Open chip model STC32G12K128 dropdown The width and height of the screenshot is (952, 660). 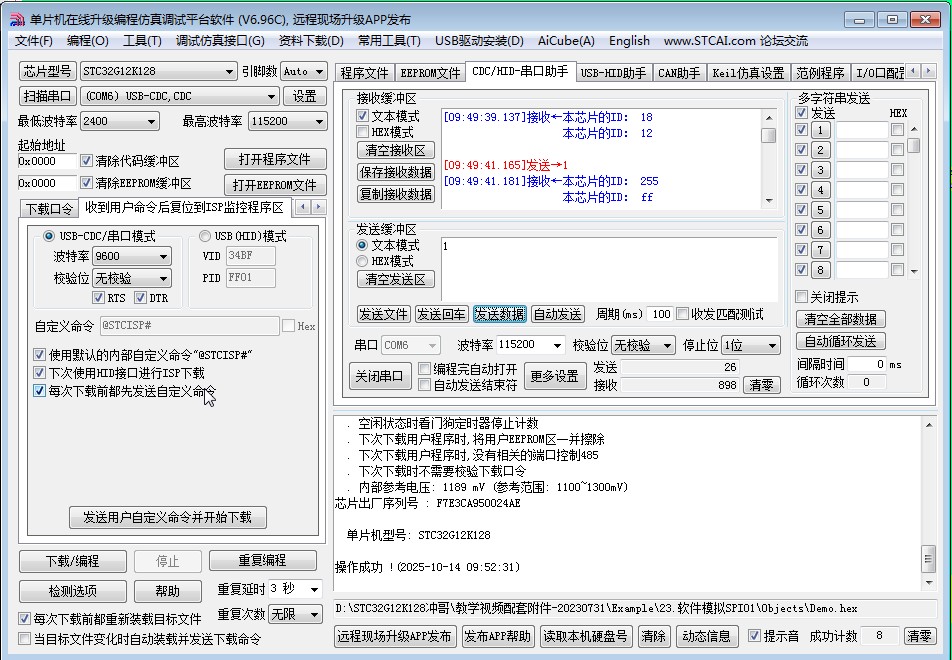(x=230, y=72)
